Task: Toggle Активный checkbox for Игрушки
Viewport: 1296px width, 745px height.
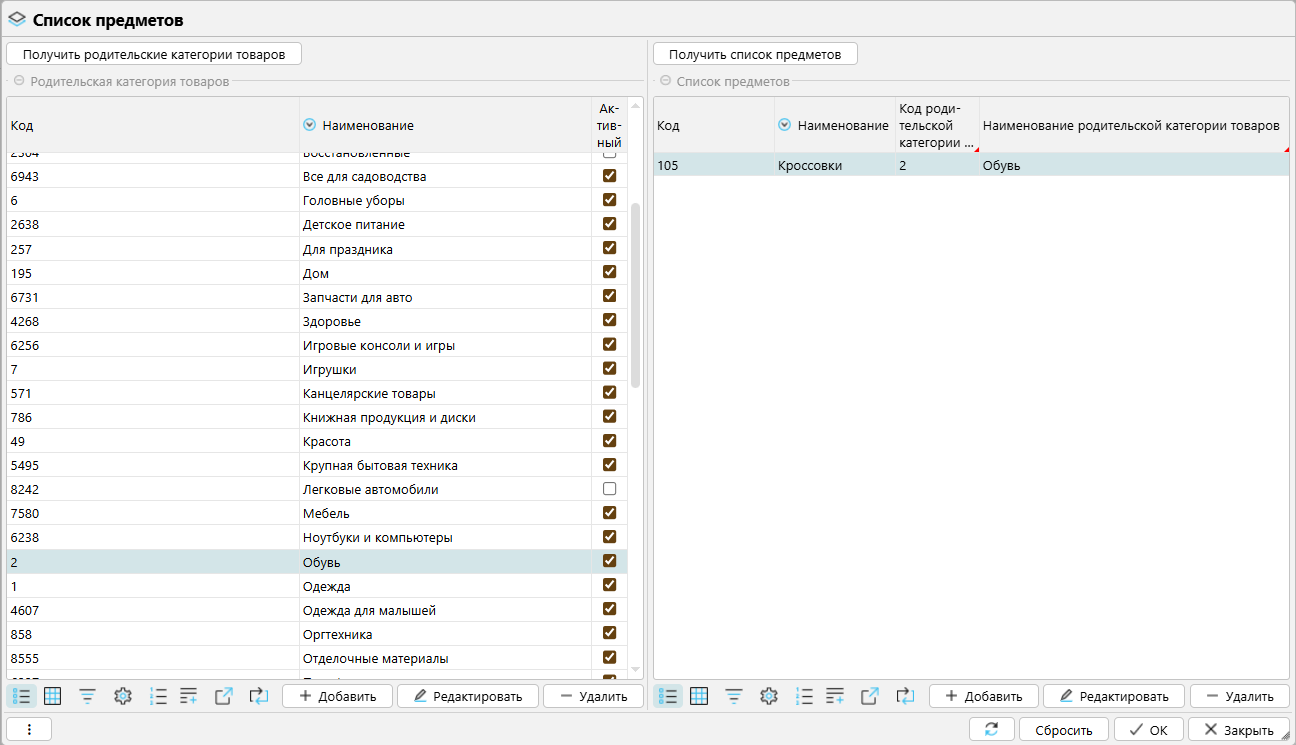Action: [x=609, y=369]
